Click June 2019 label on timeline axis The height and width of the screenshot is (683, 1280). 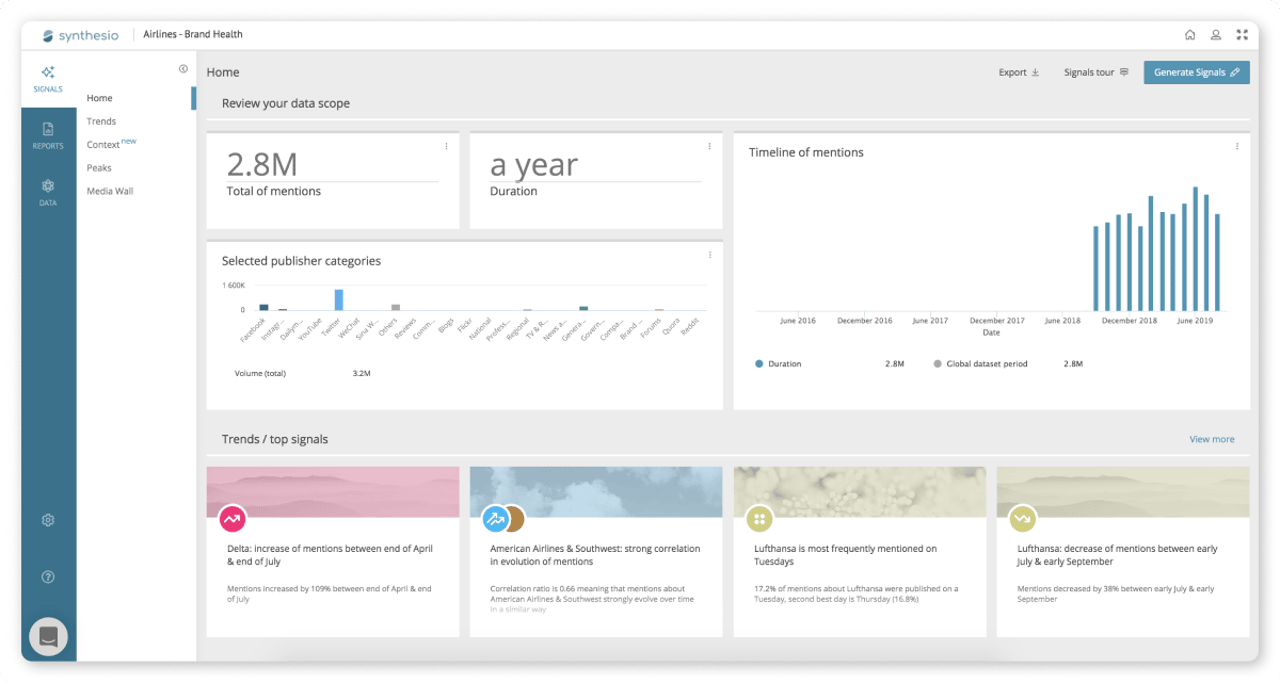pyautogui.click(x=1195, y=321)
